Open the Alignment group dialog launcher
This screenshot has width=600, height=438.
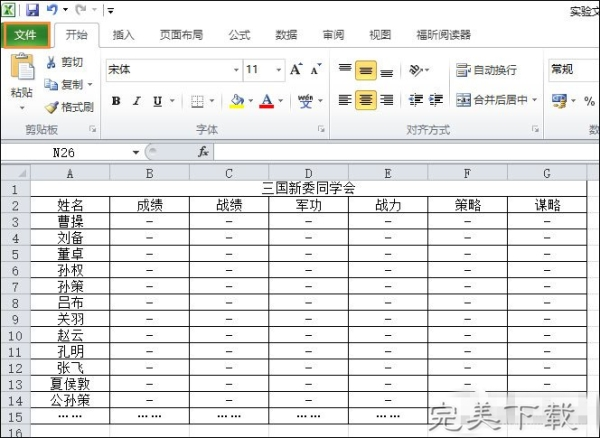536,129
